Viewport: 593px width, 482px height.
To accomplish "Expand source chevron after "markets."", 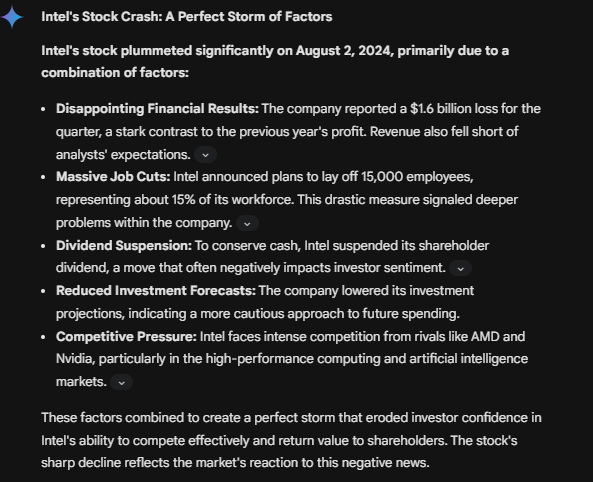I will pos(121,382).
